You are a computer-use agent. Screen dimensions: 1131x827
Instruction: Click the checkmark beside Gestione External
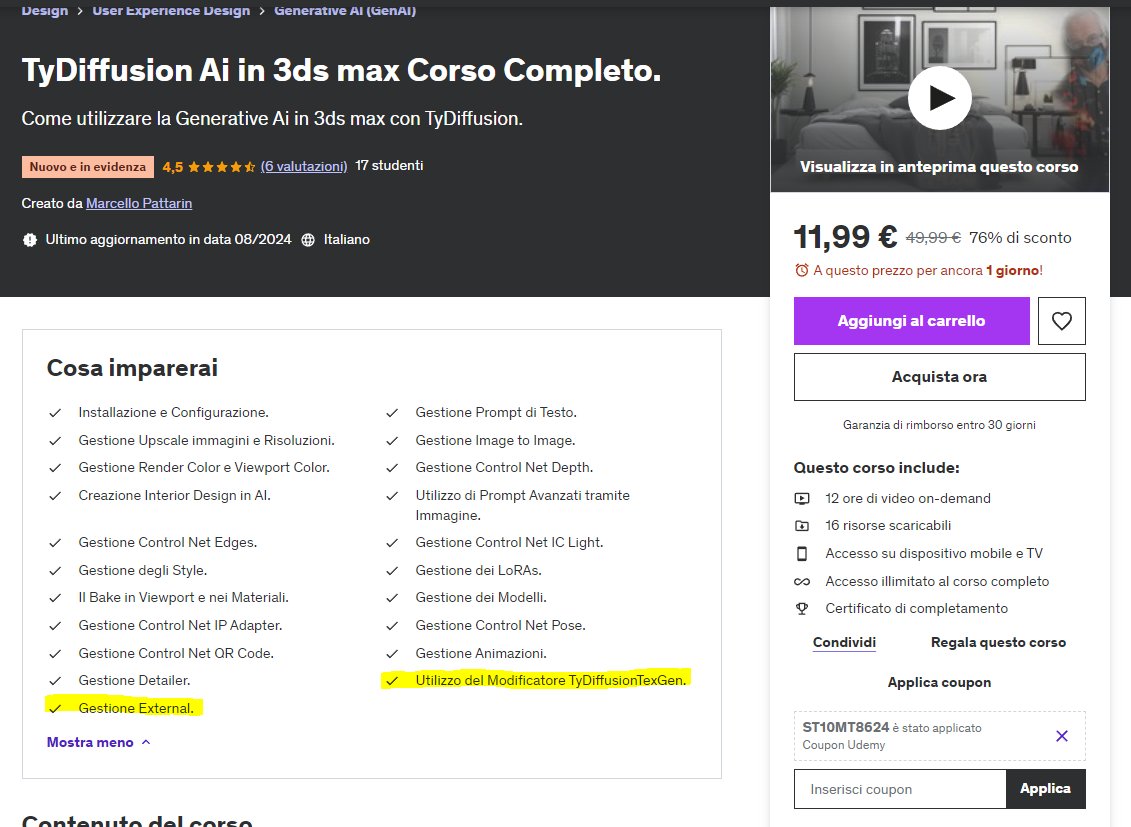[56, 707]
